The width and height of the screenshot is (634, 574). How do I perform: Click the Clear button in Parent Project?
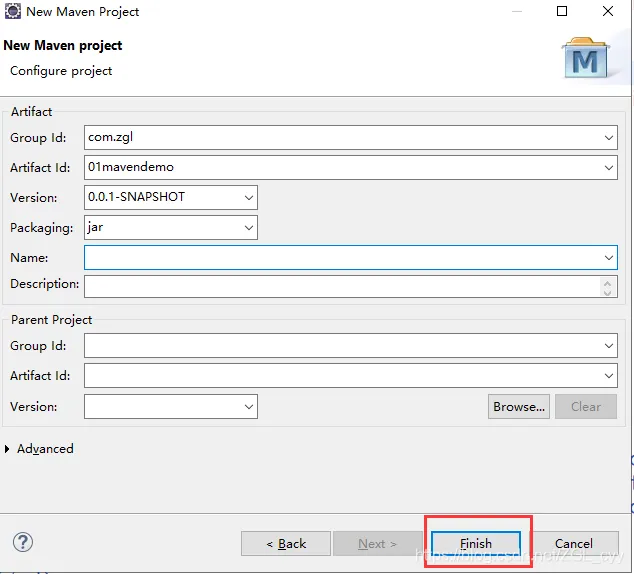pyautogui.click(x=586, y=407)
